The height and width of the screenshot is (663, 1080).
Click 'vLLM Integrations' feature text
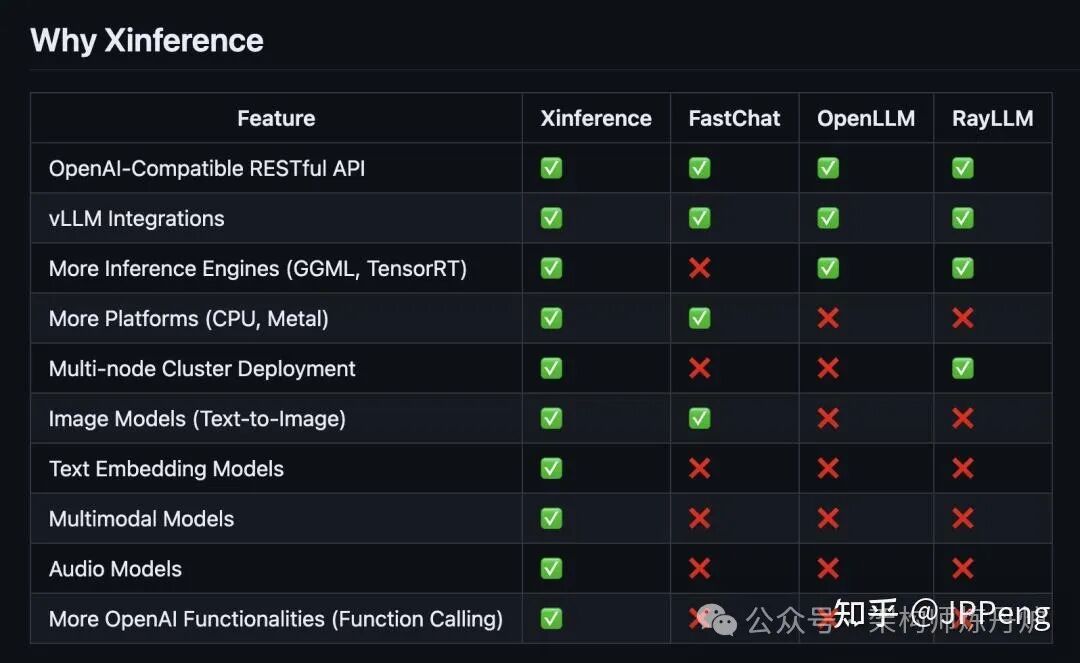pos(136,219)
